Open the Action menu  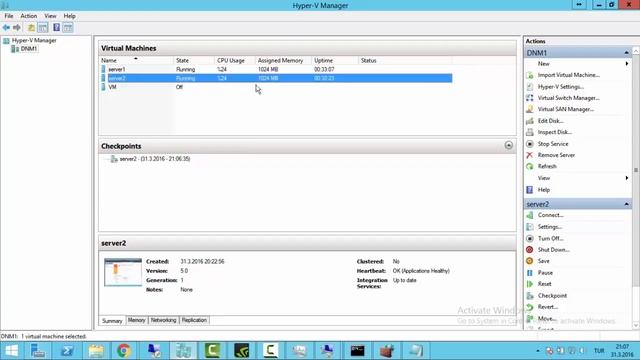tap(29, 16)
